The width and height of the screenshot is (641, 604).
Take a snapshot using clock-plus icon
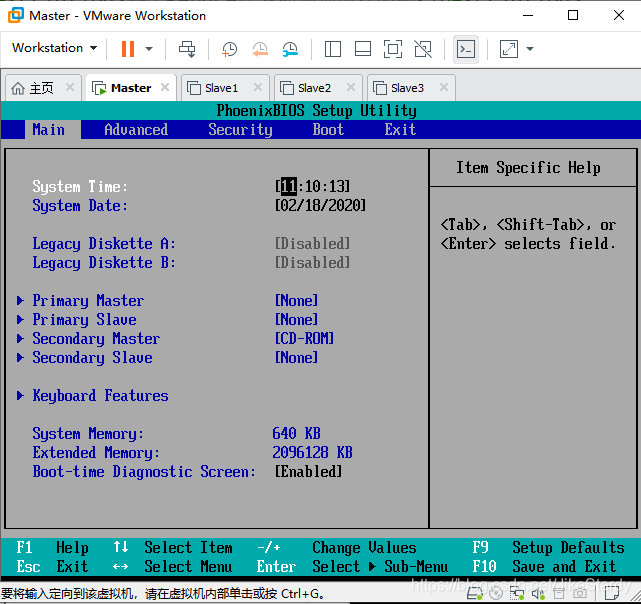(x=229, y=49)
